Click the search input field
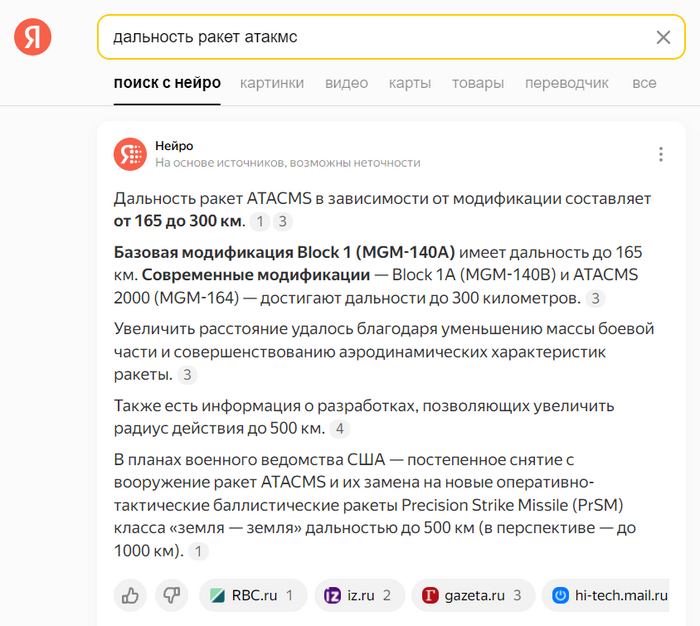 [x=370, y=38]
